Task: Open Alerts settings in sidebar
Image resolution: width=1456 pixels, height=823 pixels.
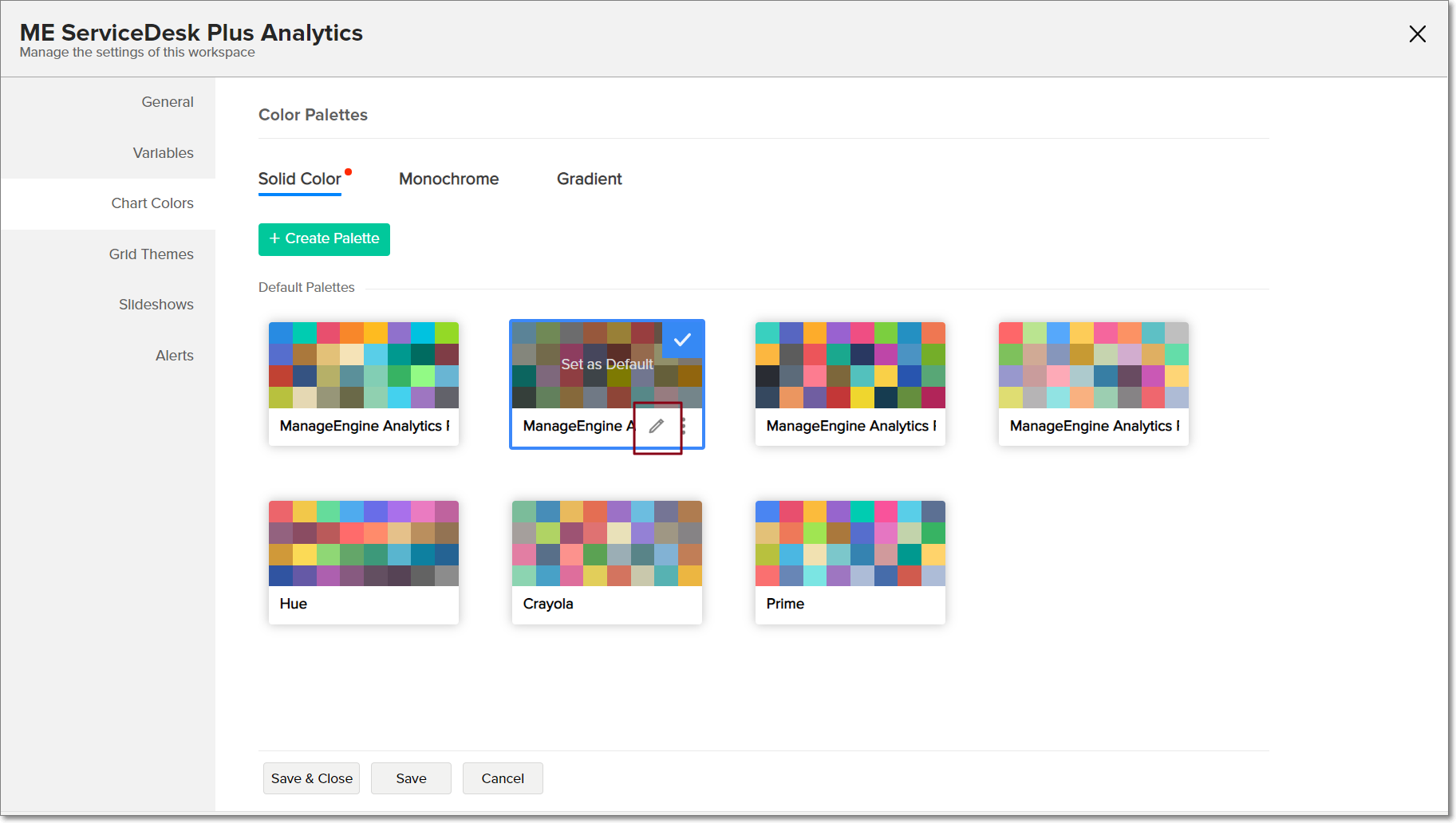Action: coord(174,356)
